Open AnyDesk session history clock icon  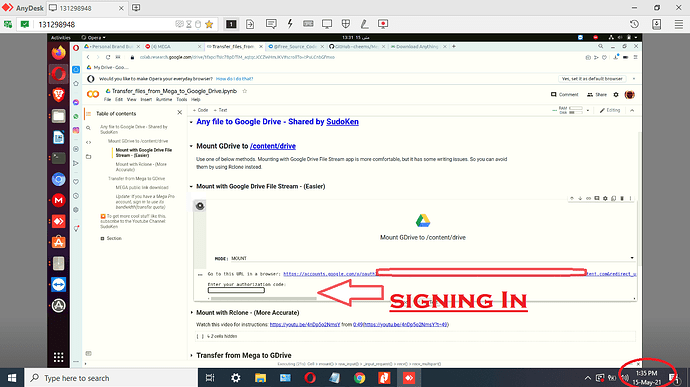pos(634,24)
